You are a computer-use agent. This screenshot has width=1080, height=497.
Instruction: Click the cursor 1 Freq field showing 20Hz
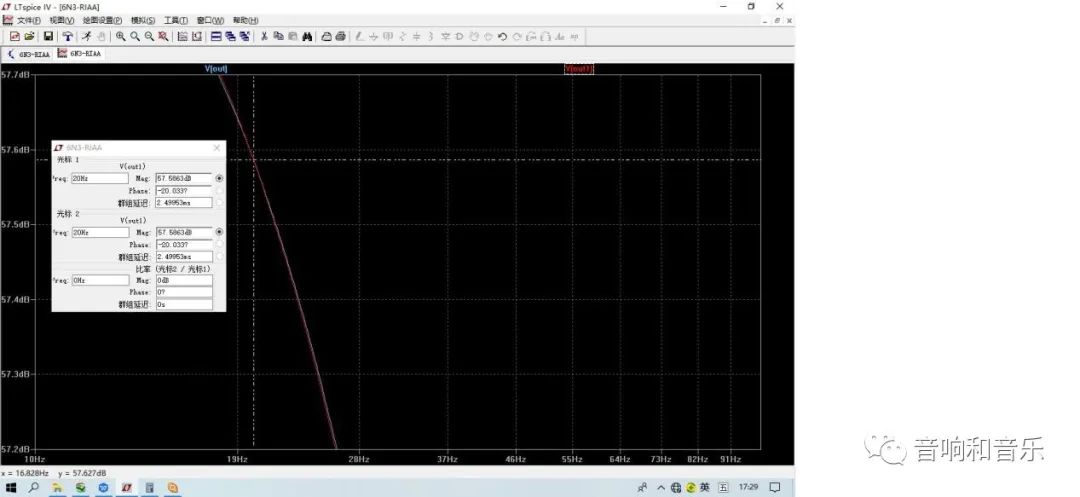pyautogui.click(x=100, y=178)
